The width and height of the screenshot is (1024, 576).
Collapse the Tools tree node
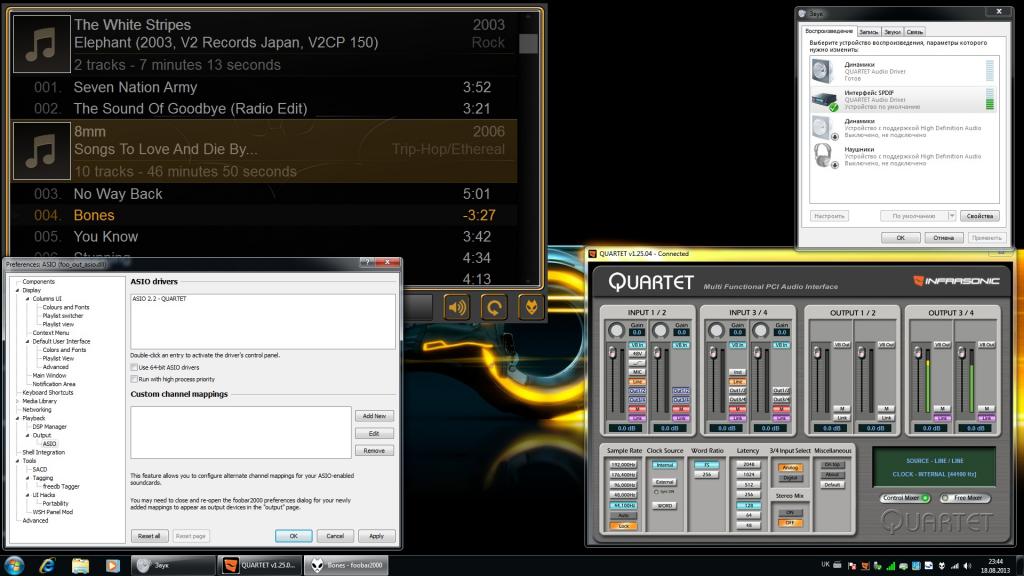coord(17,460)
